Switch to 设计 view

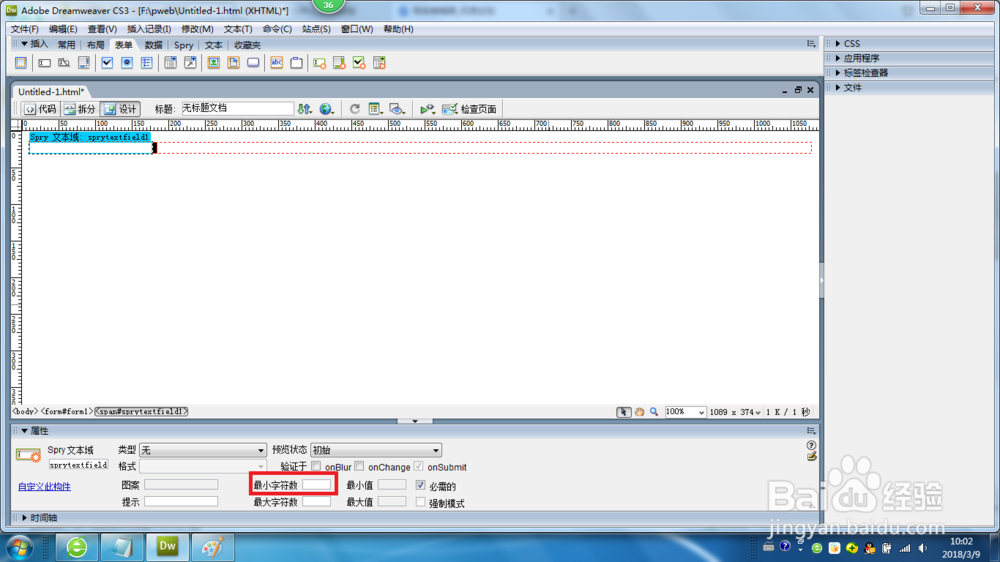click(x=121, y=109)
